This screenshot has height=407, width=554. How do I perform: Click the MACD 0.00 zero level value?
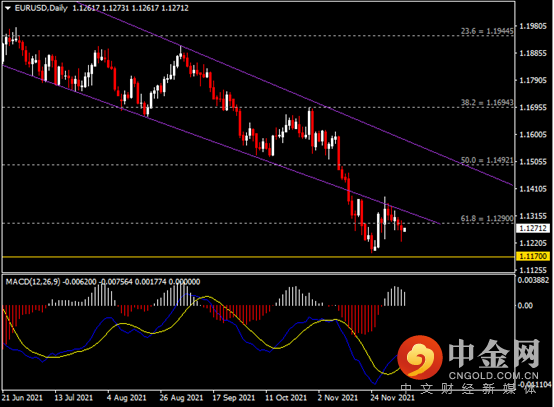click(x=525, y=306)
